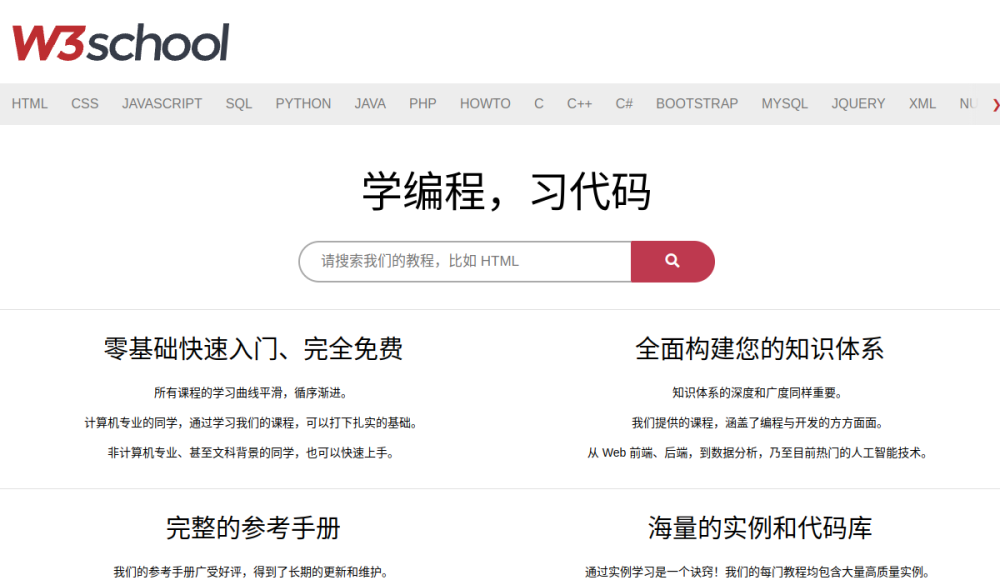Viewport: 1000px width, 583px height.
Task: Click the heading 海量的实例和代码库
Action: 760,528
